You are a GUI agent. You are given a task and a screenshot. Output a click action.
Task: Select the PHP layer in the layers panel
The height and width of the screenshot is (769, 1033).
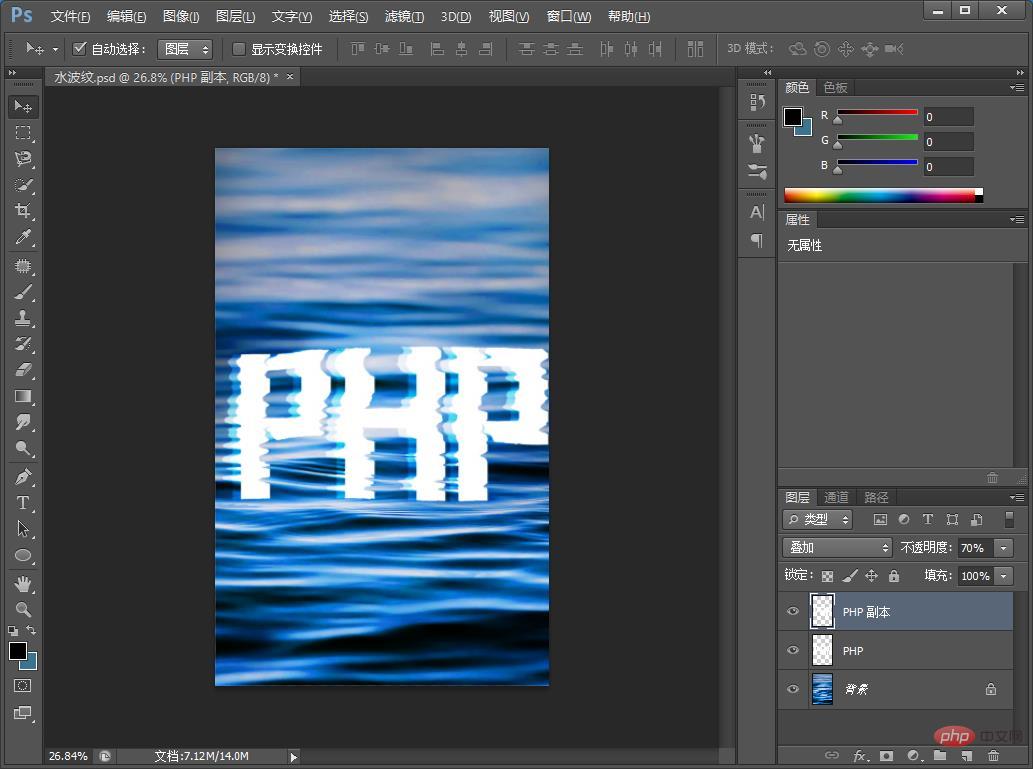[x=900, y=651]
